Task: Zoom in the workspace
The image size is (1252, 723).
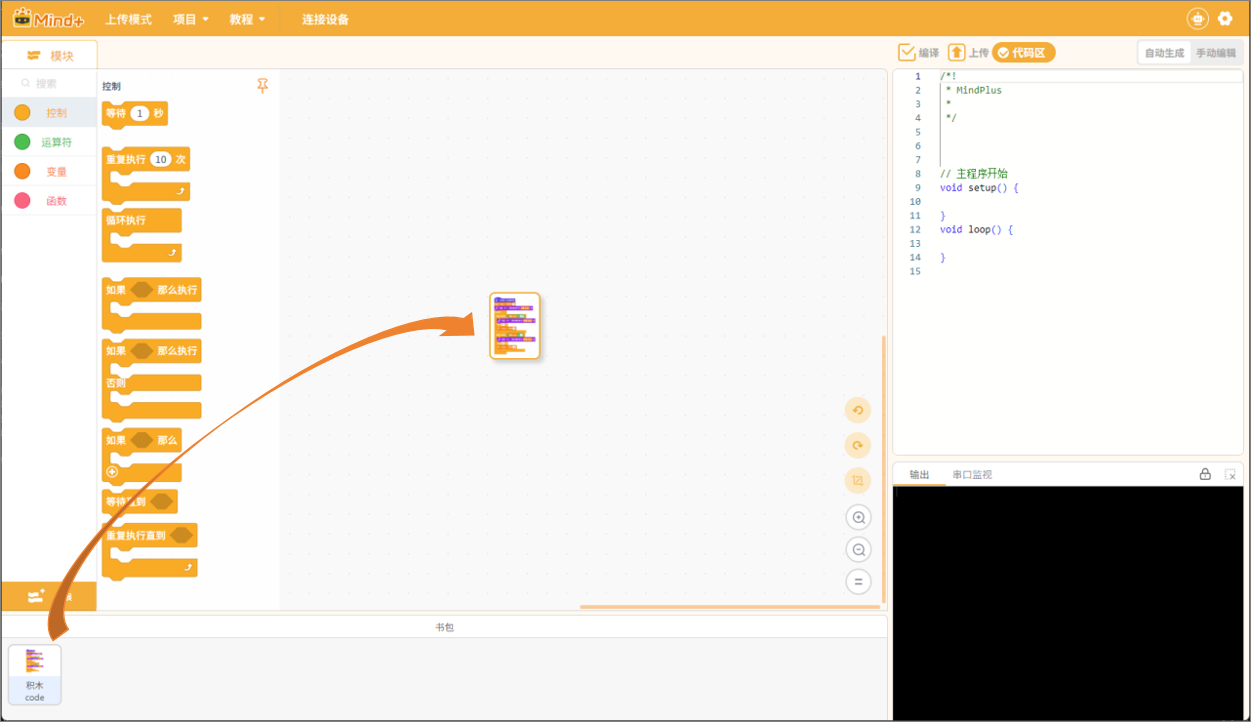Action: pyautogui.click(x=858, y=517)
